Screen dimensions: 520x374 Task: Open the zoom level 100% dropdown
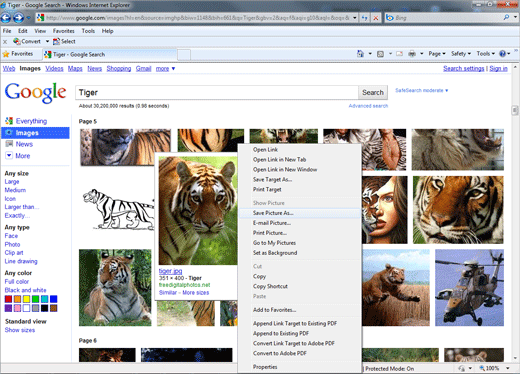[508, 368]
